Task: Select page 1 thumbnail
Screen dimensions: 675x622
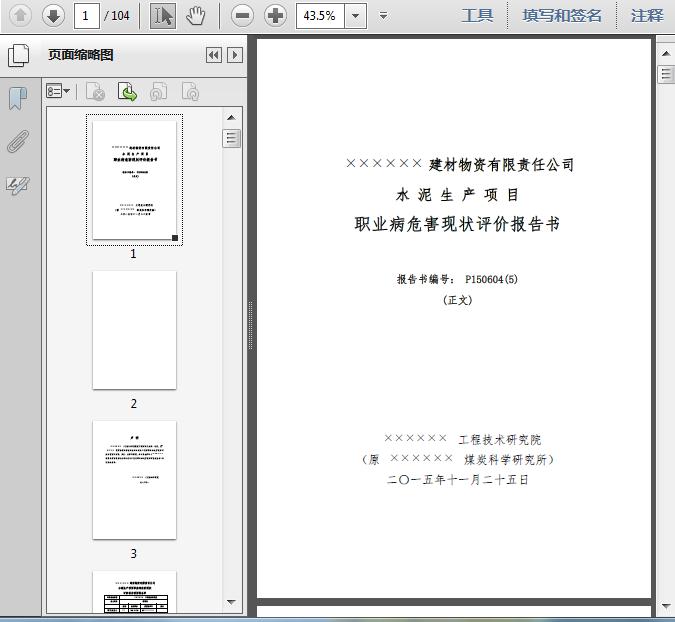Action: [134, 180]
